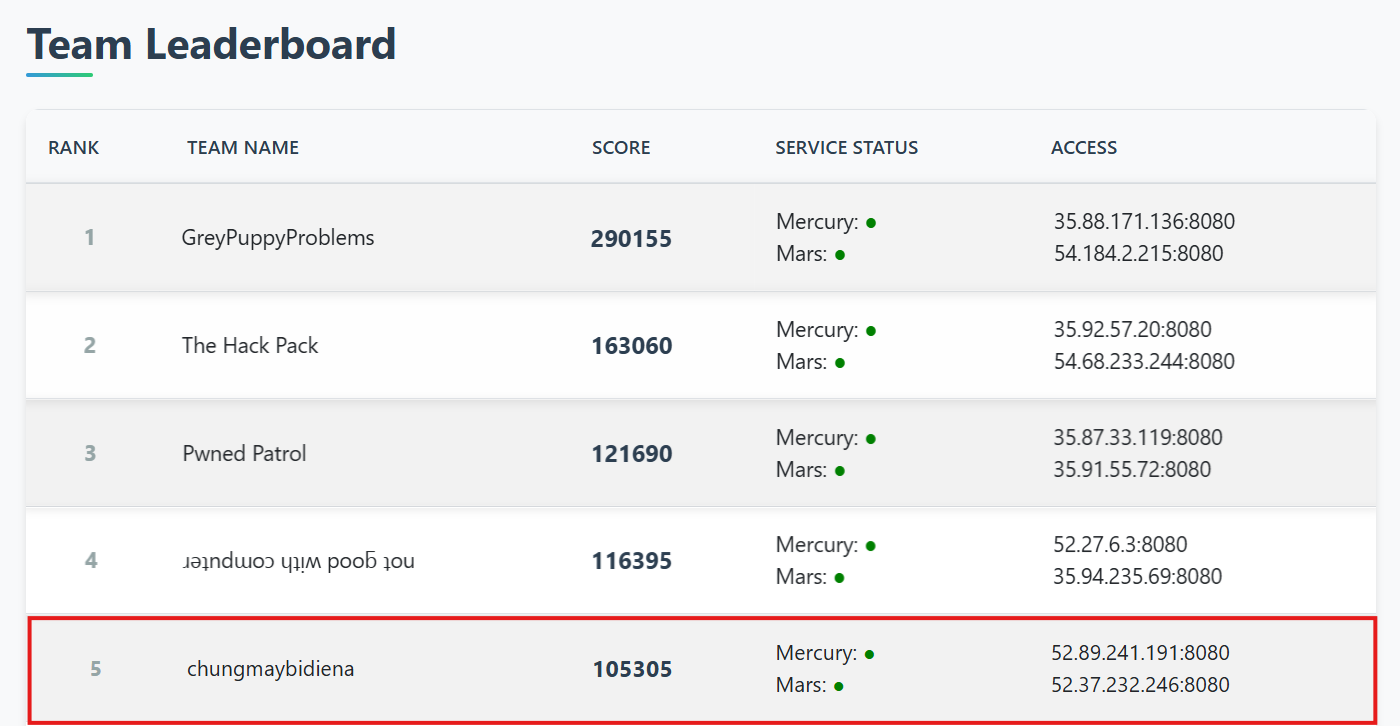Click Mercury status dot for chungmaybidiena
1400x726 pixels.
pyautogui.click(x=870, y=654)
